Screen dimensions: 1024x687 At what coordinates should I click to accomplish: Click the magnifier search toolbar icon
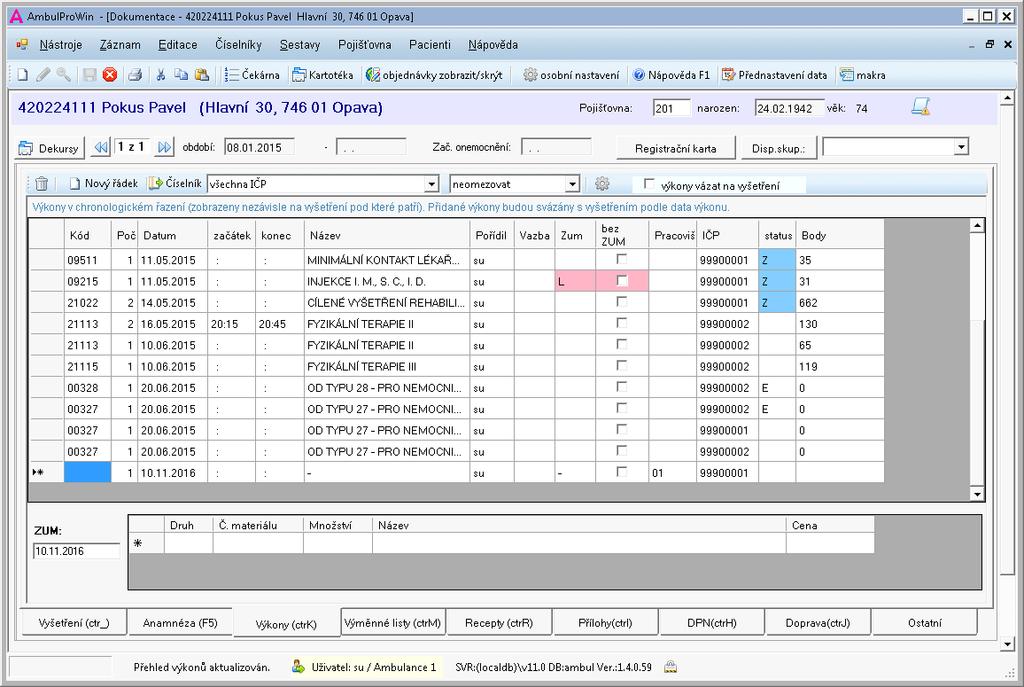(63, 75)
